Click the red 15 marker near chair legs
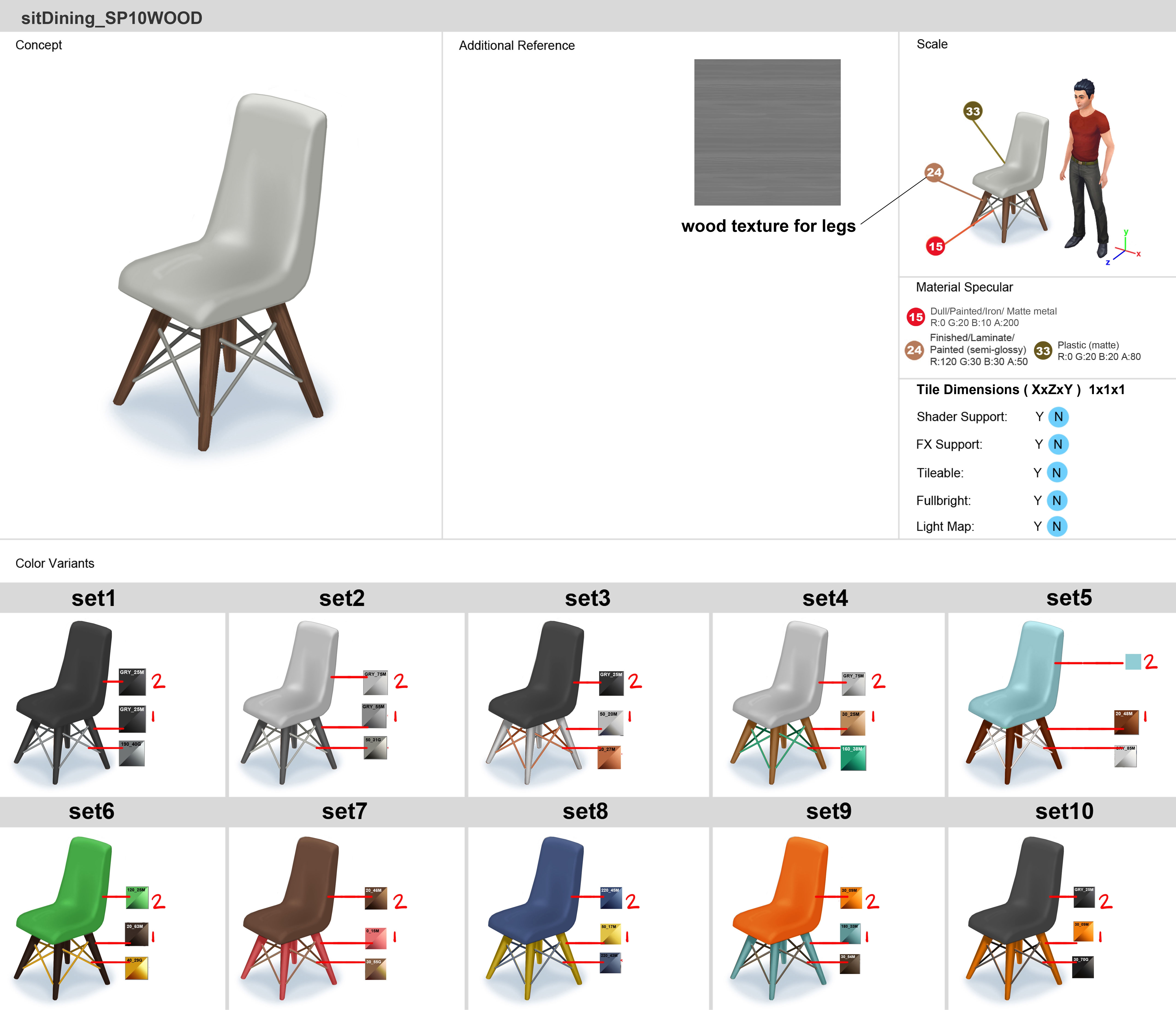The height and width of the screenshot is (1010, 1176). coord(935,247)
